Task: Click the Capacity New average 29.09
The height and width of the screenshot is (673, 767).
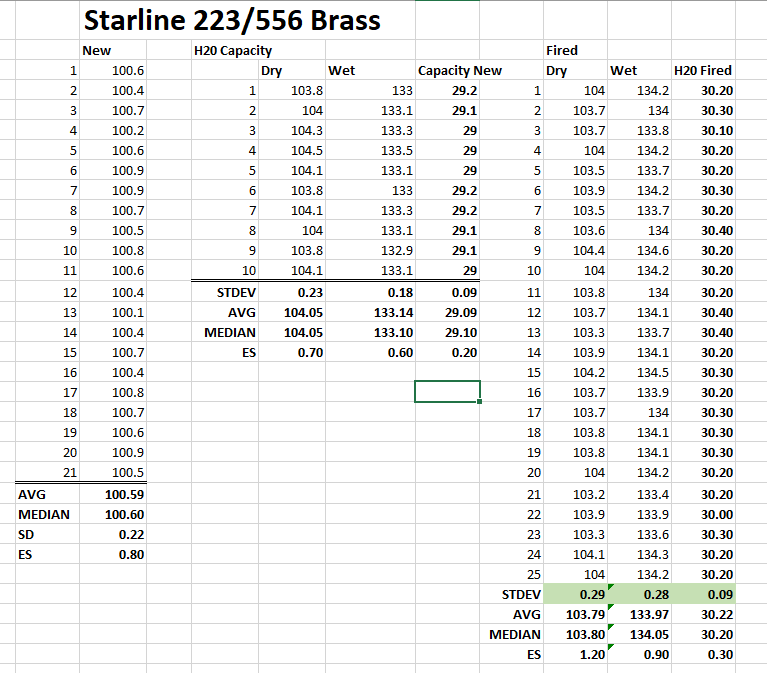Action: point(447,313)
